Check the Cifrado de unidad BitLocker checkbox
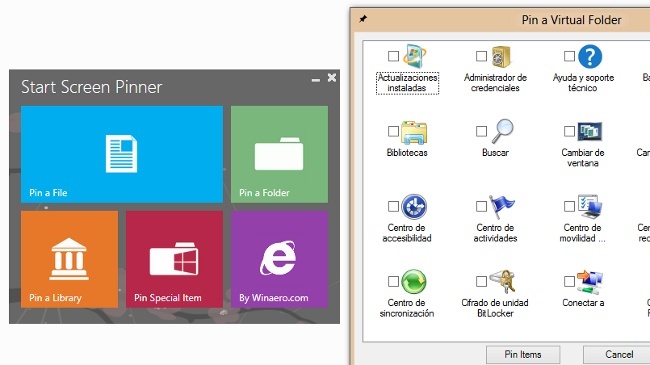650x365 pixels. coord(481,281)
